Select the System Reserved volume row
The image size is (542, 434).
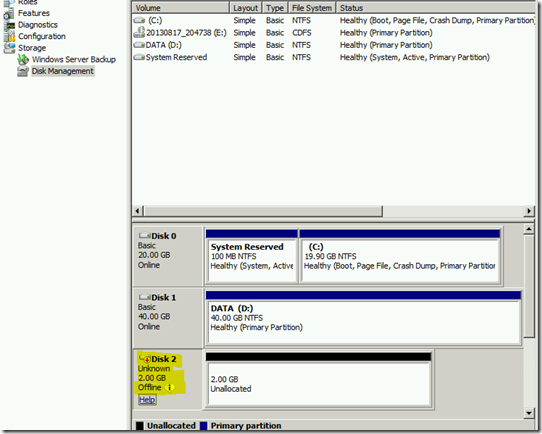(x=334, y=57)
